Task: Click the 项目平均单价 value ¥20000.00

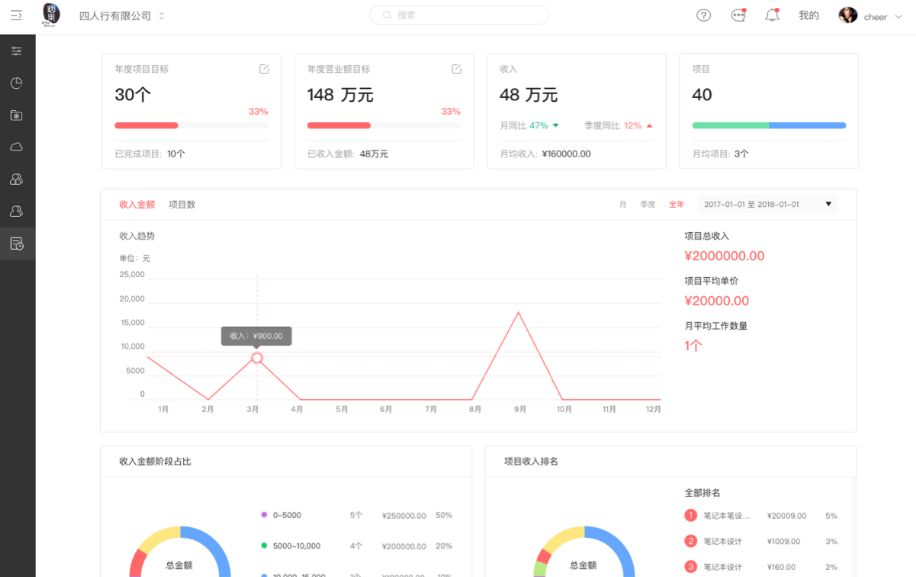Action: tap(717, 301)
